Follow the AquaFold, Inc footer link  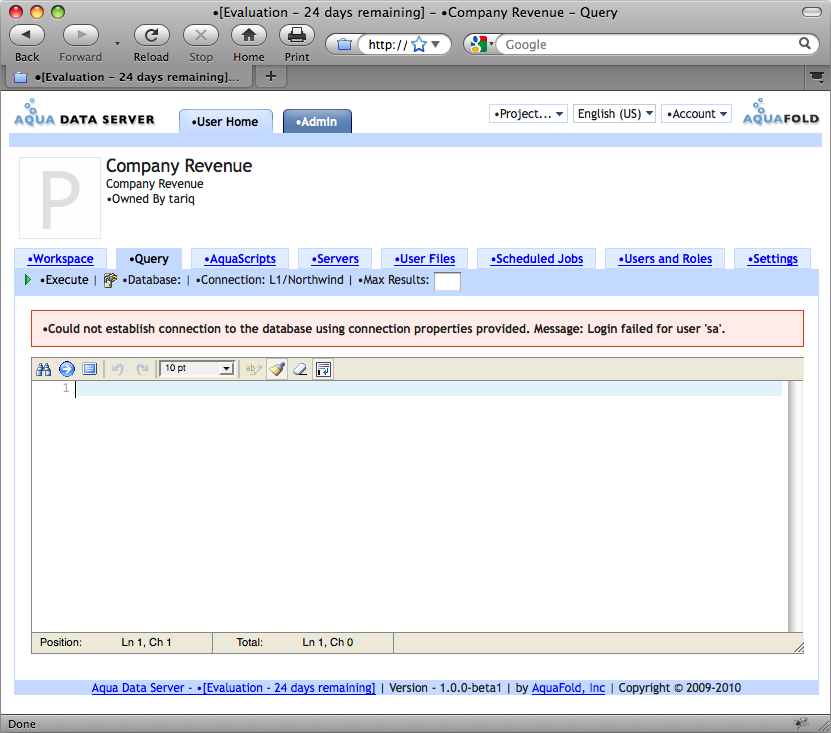click(x=568, y=687)
